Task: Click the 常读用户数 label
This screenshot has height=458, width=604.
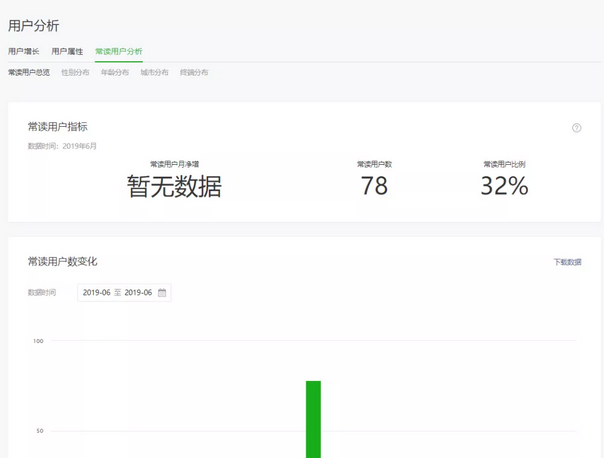Action: [x=374, y=164]
